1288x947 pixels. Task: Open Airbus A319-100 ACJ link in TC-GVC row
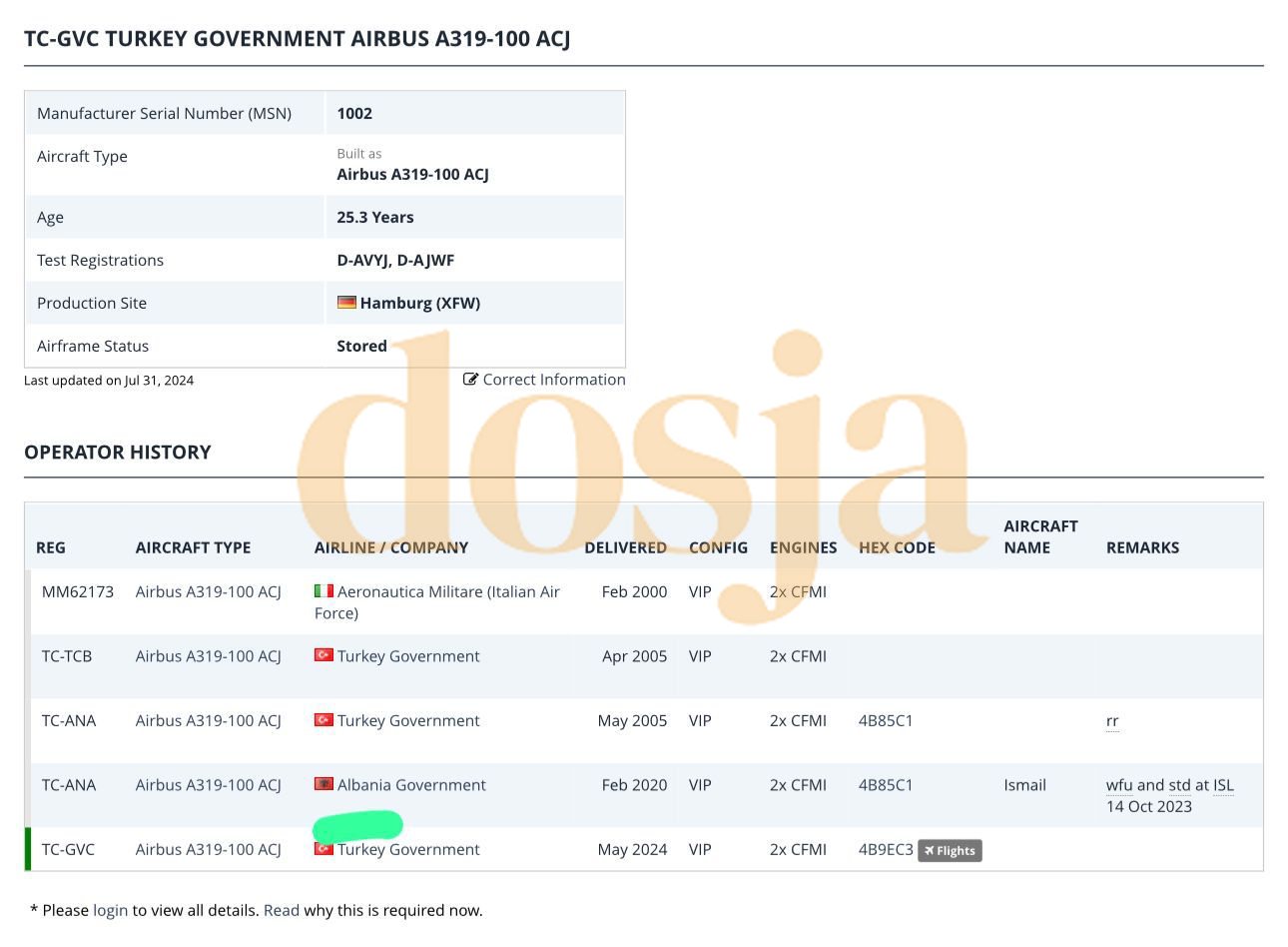click(x=209, y=849)
